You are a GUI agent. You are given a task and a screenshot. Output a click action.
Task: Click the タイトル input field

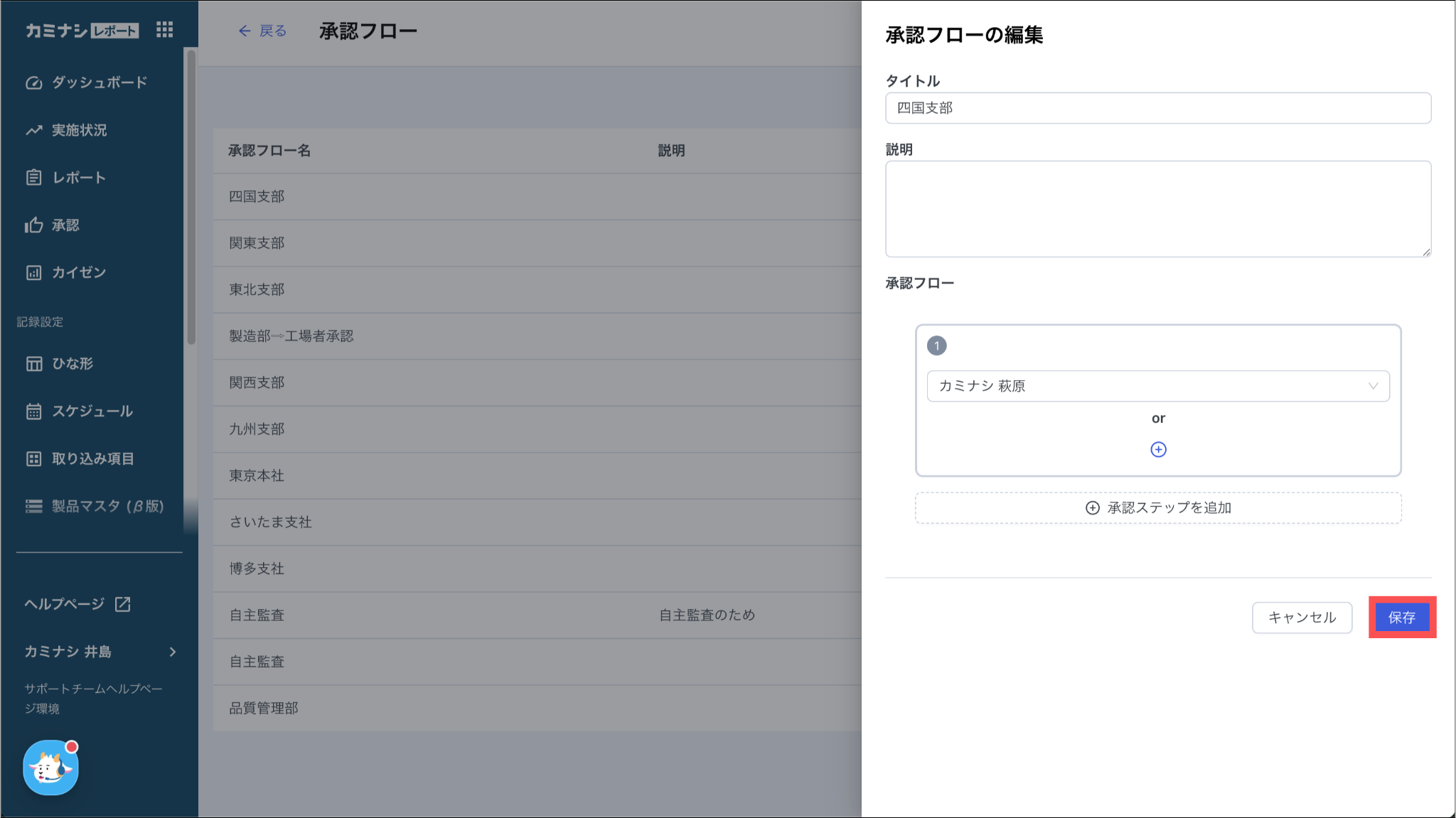tap(1157, 108)
